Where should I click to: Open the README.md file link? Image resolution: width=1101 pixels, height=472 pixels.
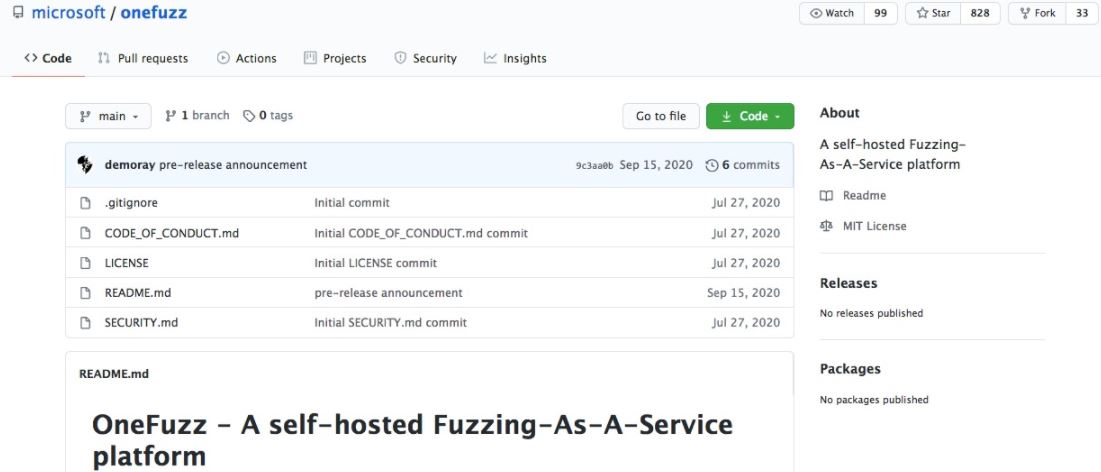[138, 293]
